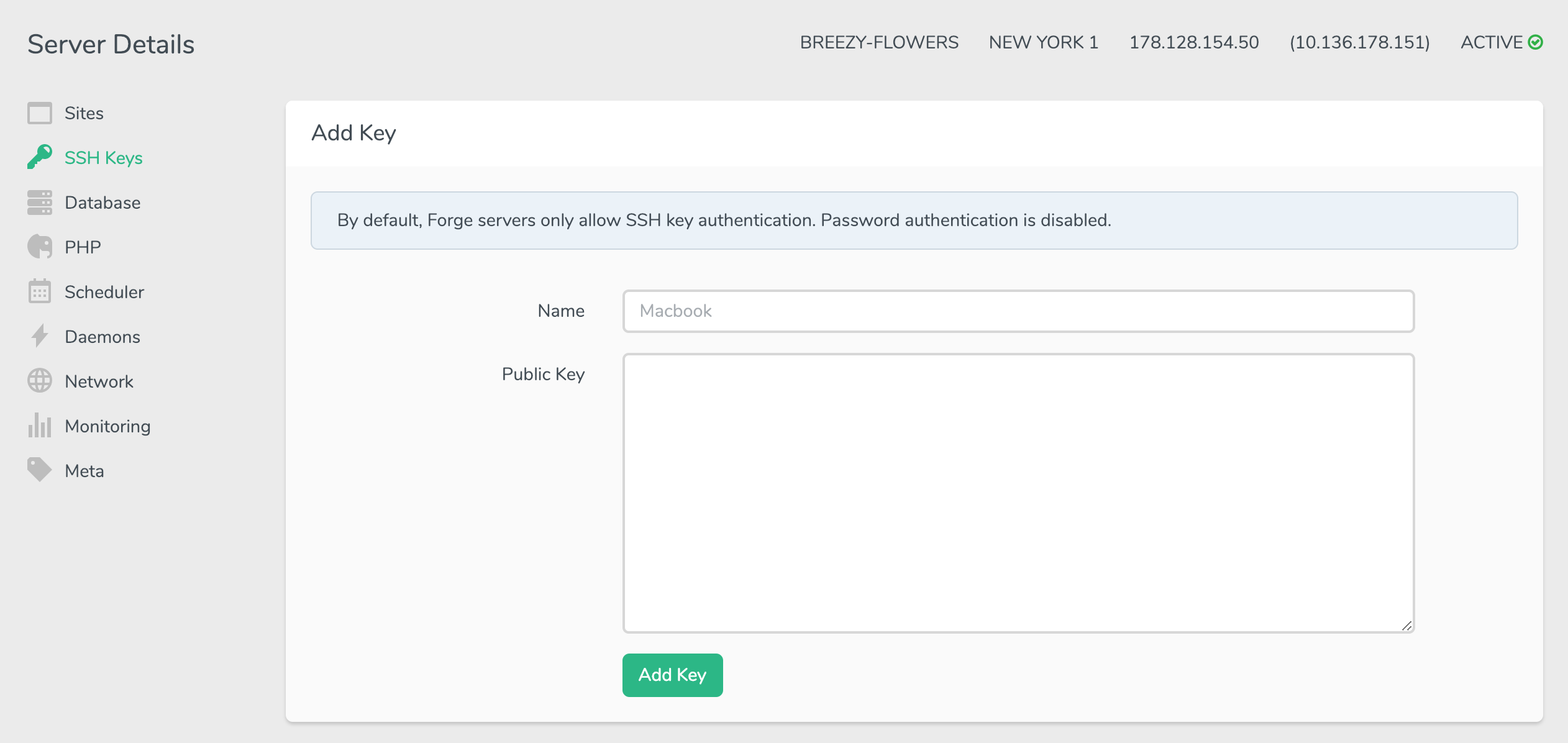
Task: Click the Meta menu item in sidebar
Action: [x=85, y=470]
